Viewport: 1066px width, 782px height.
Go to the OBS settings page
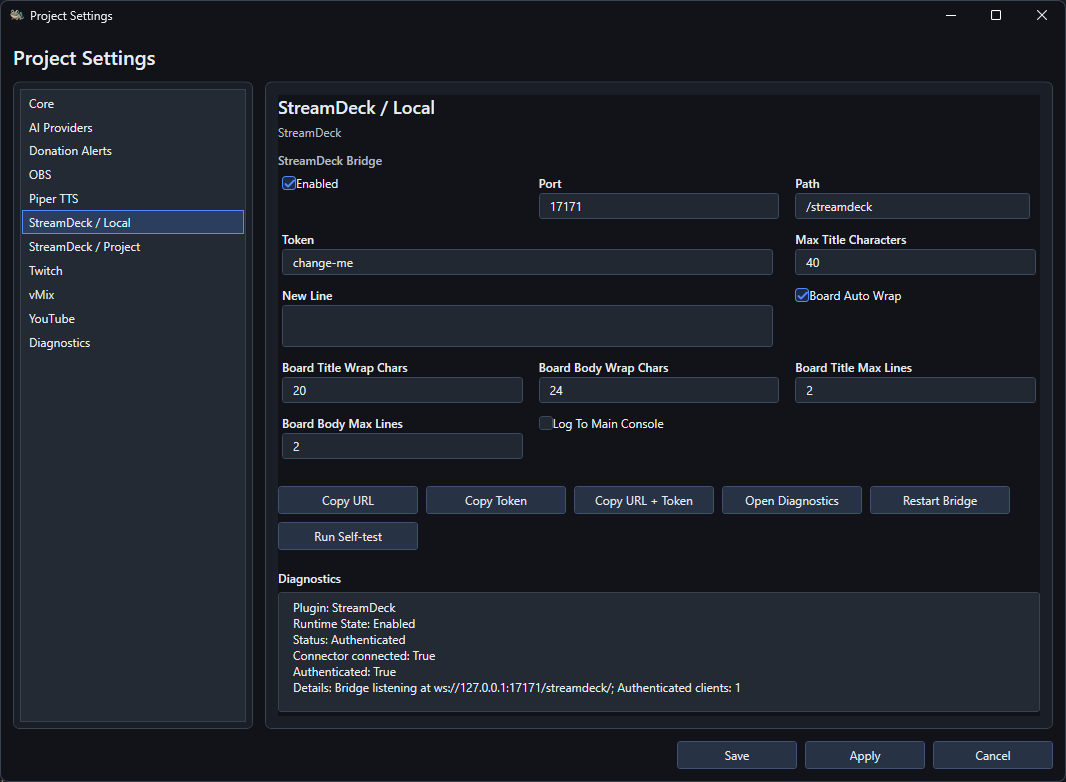133,175
